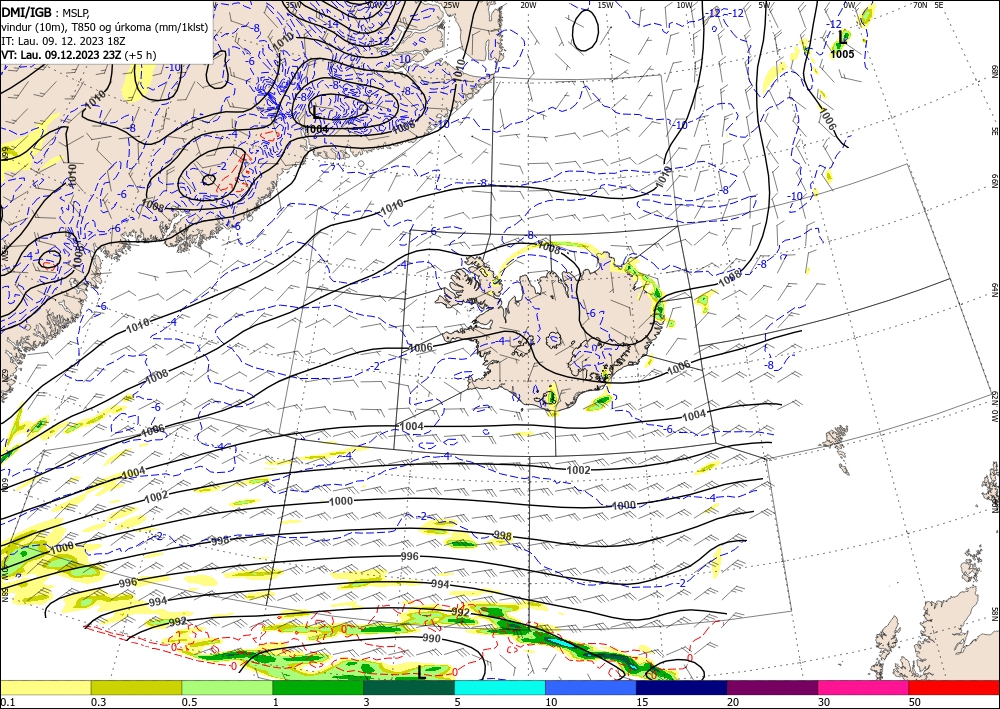Image resolution: width=1000 pixels, height=709 pixels.
Task: Click the '1005' pressure value label
Action: 842,54
